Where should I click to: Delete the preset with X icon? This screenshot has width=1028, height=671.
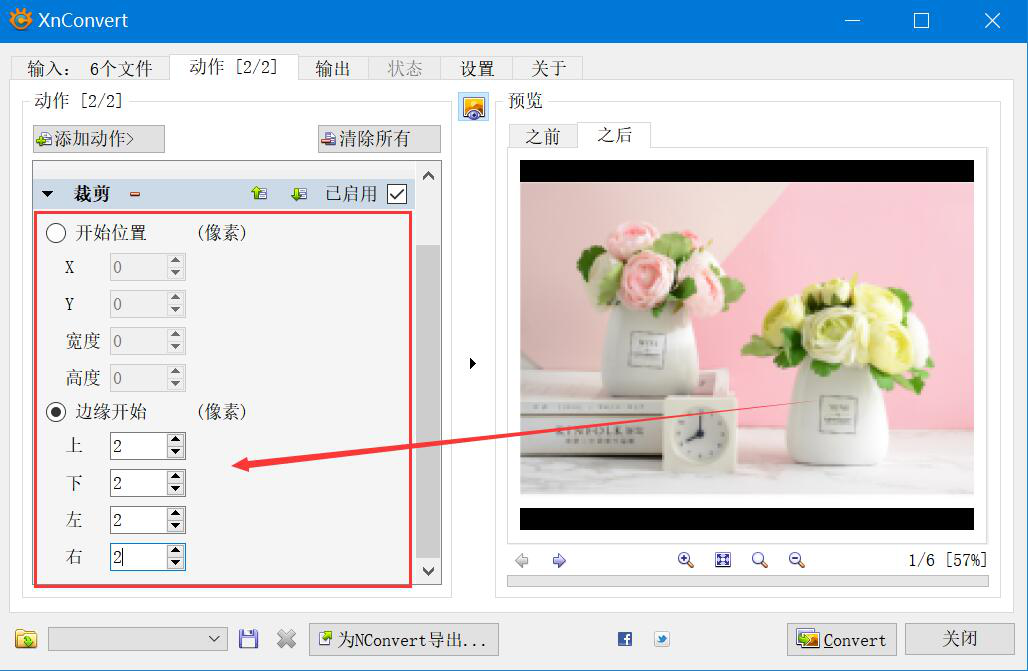tap(286, 639)
